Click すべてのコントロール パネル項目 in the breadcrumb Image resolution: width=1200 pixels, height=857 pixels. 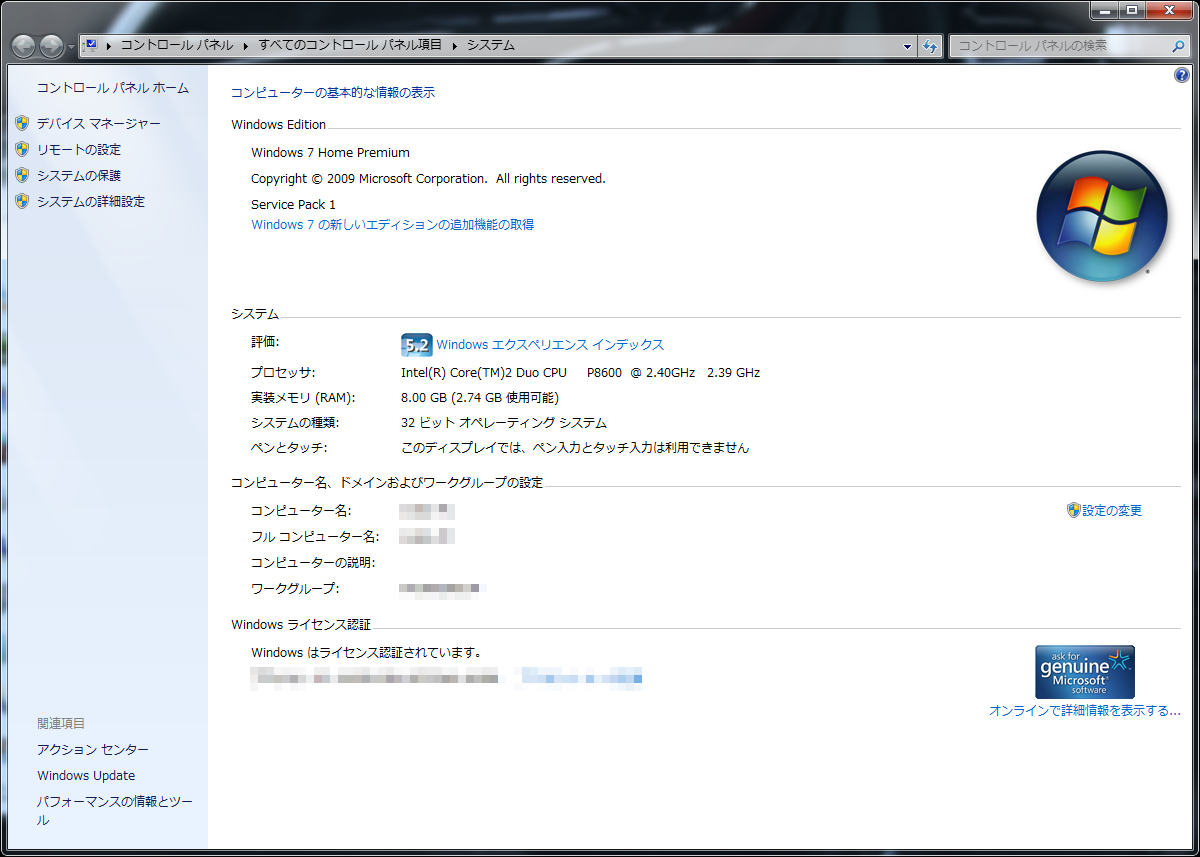click(350, 45)
